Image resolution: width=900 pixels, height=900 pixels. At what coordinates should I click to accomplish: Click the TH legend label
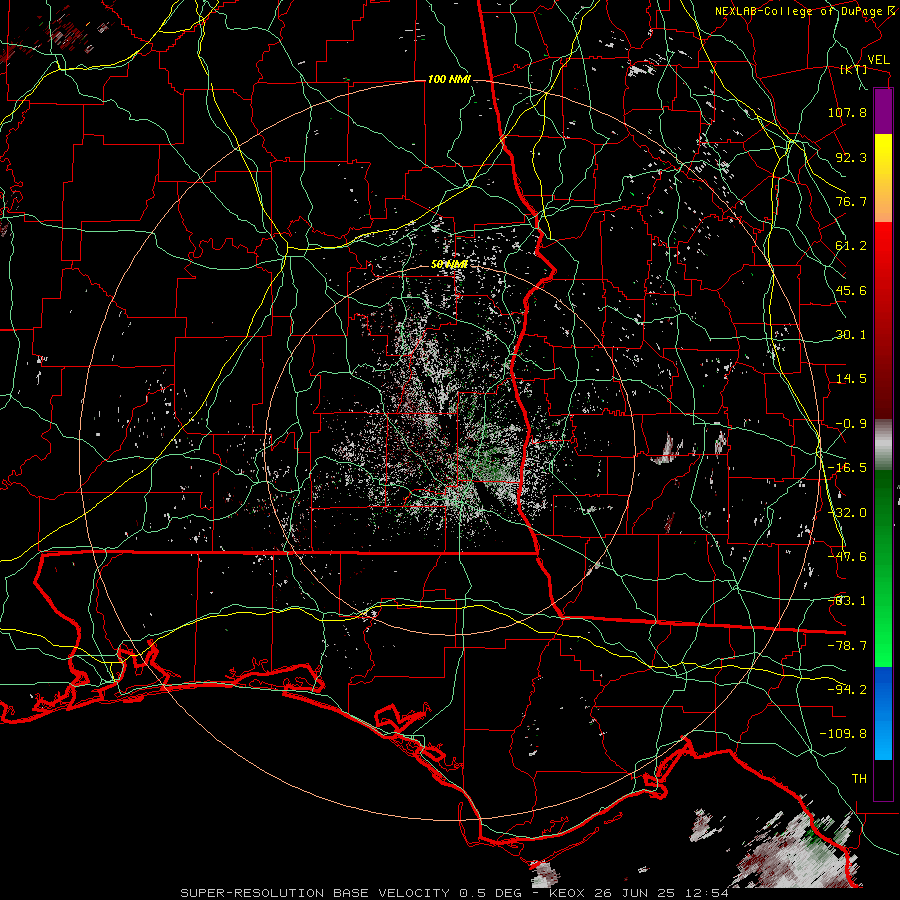(x=859, y=779)
